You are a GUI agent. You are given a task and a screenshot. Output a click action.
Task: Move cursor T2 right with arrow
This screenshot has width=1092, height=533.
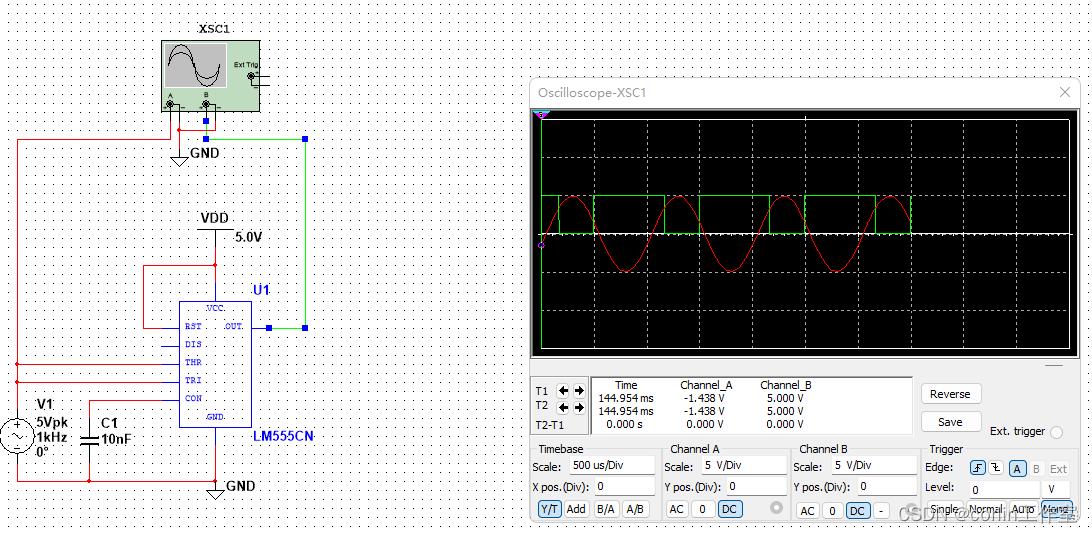[x=578, y=407]
